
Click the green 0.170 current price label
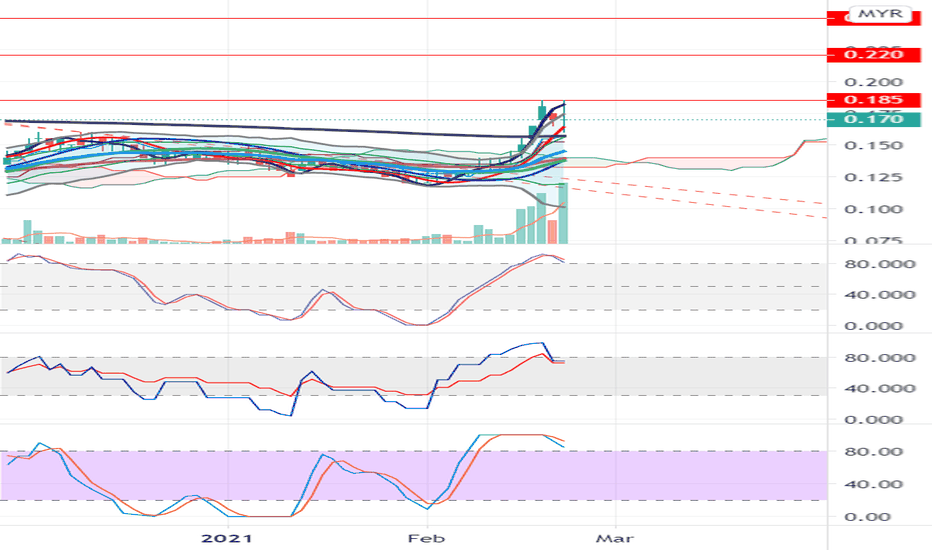(874, 120)
